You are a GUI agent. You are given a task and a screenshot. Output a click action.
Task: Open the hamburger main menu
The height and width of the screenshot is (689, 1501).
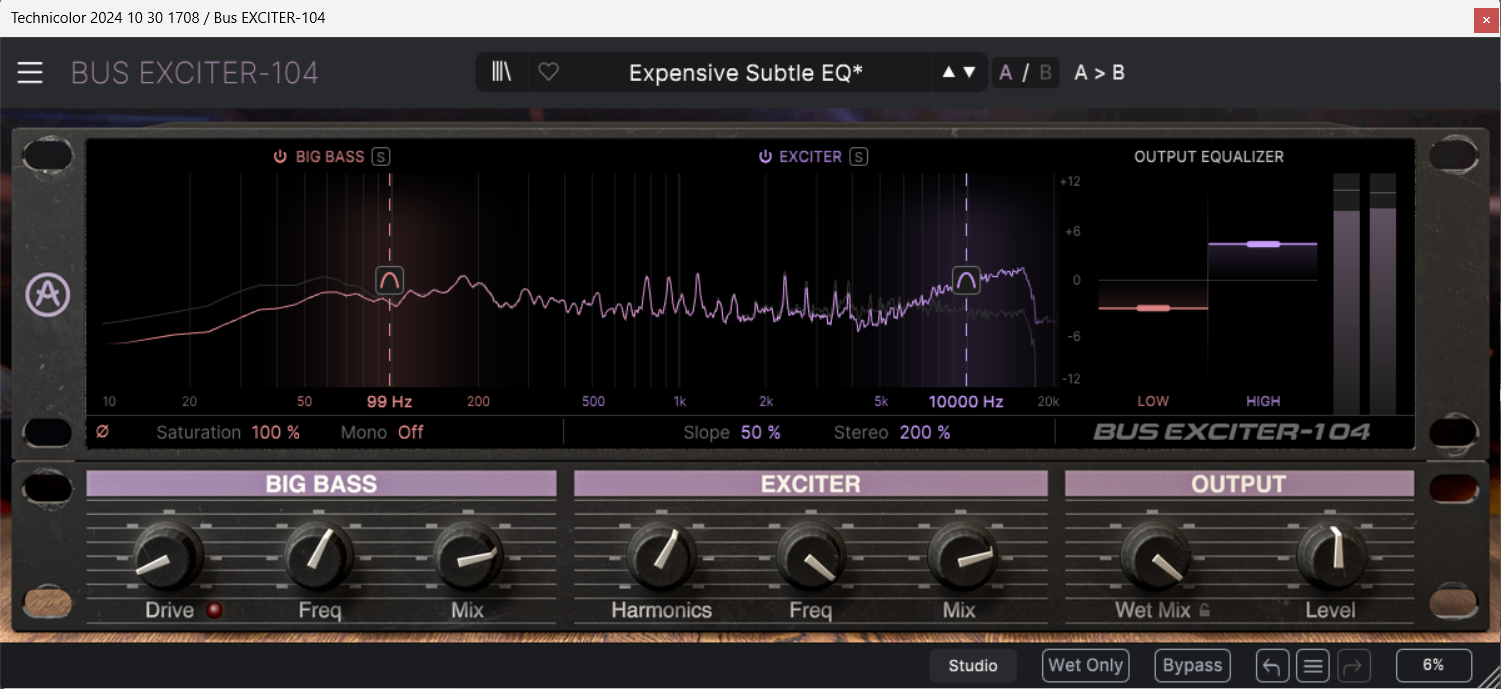[x=30, y=72]
